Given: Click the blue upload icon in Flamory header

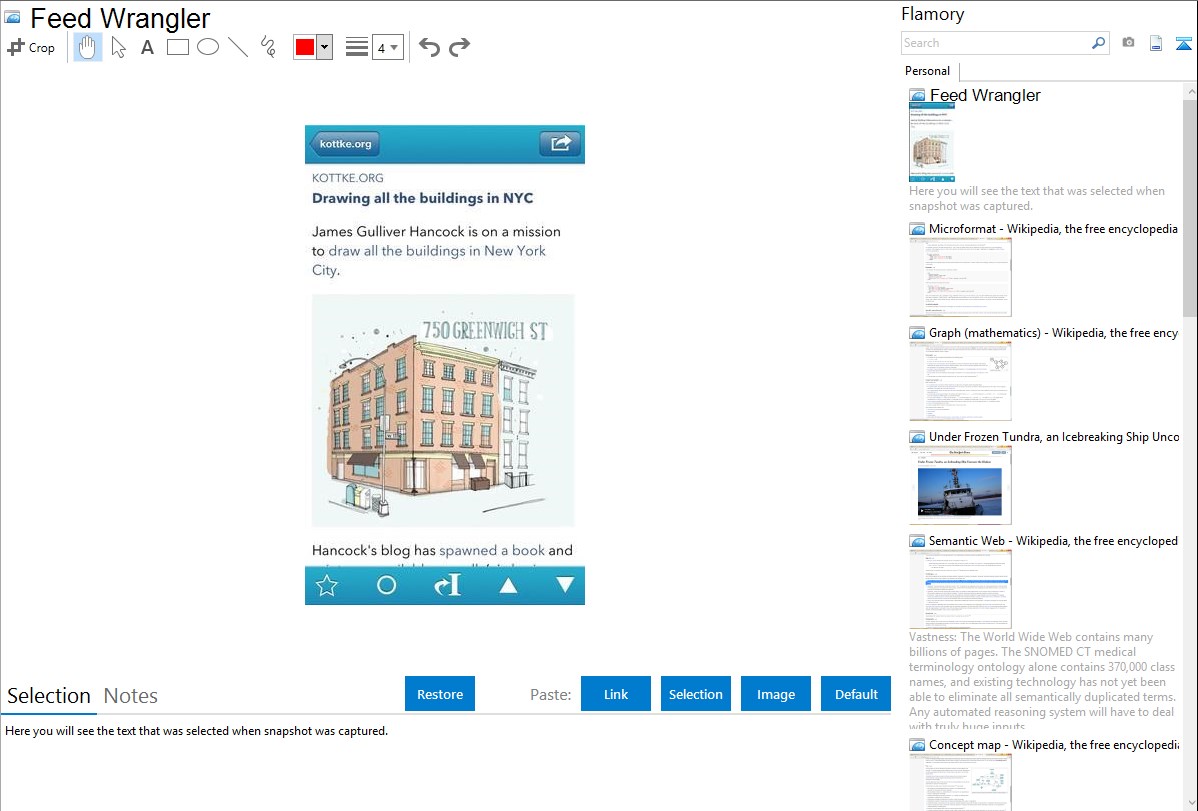Looking at the screenshot, I should (1183, 43).
